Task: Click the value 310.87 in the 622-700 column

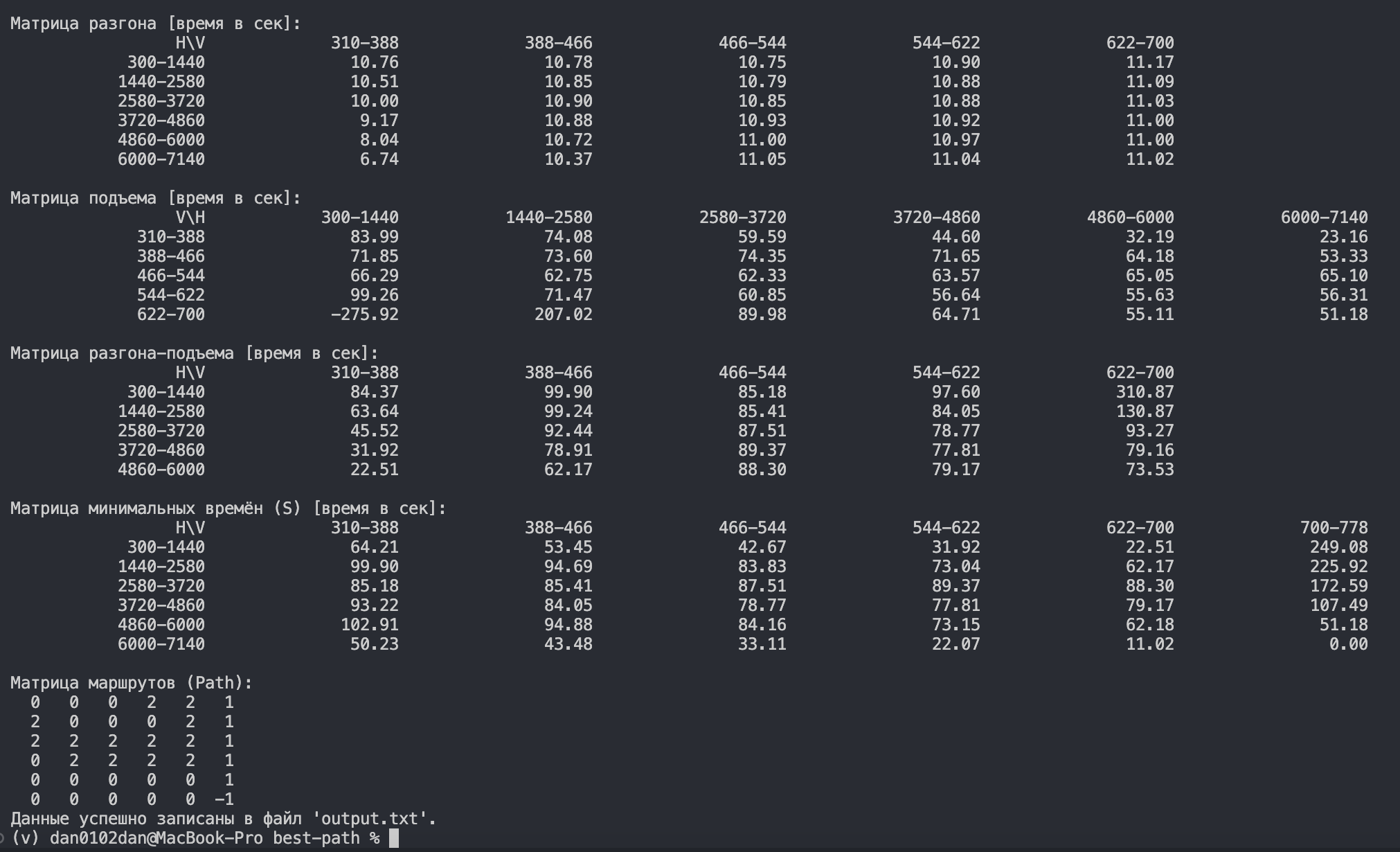Action: click(1145, 392)
